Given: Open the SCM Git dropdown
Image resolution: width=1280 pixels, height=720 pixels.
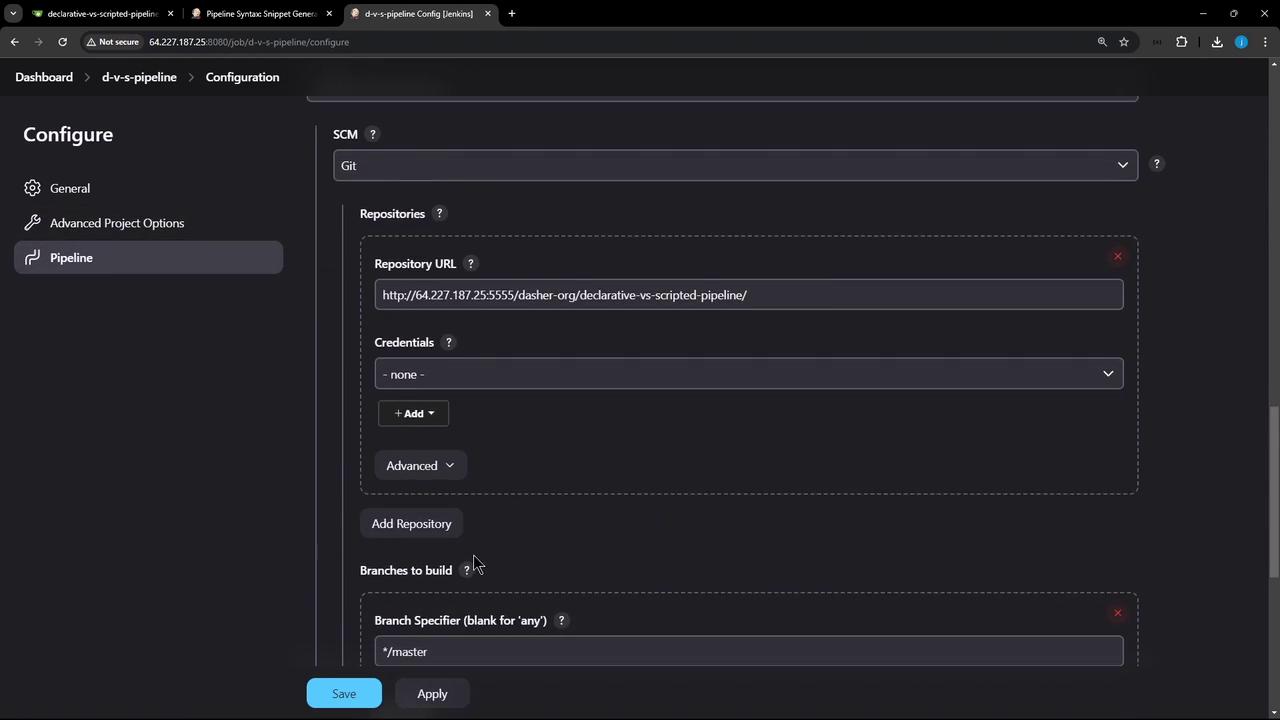Looking at the screenshot, I should coord(735,165).
